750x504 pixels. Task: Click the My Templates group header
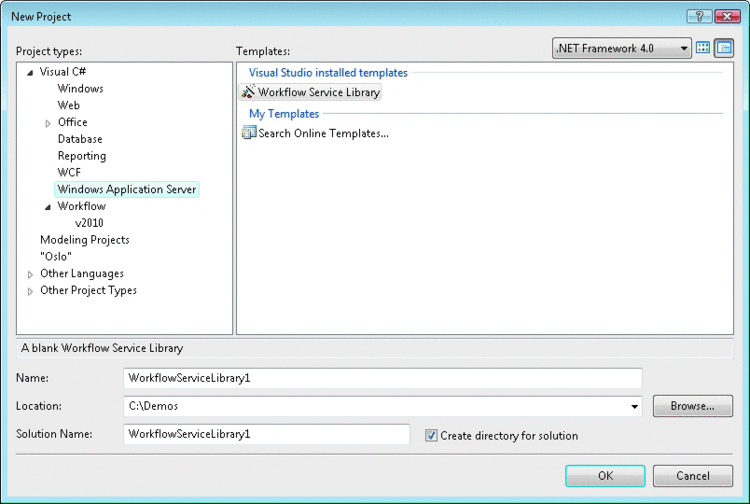284,114
